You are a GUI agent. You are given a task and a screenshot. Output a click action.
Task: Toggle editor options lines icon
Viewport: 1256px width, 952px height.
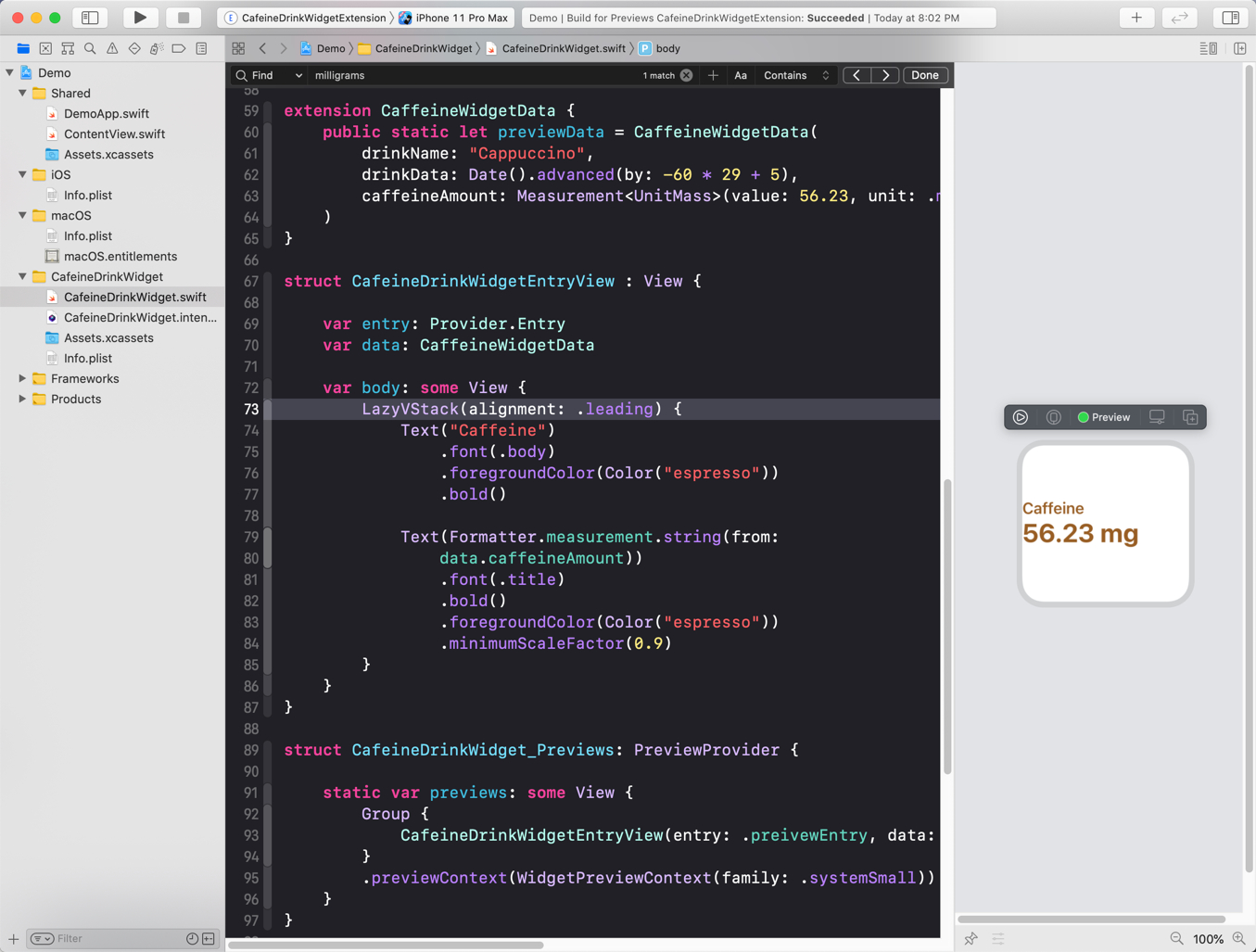click(x=1208, y=48)
